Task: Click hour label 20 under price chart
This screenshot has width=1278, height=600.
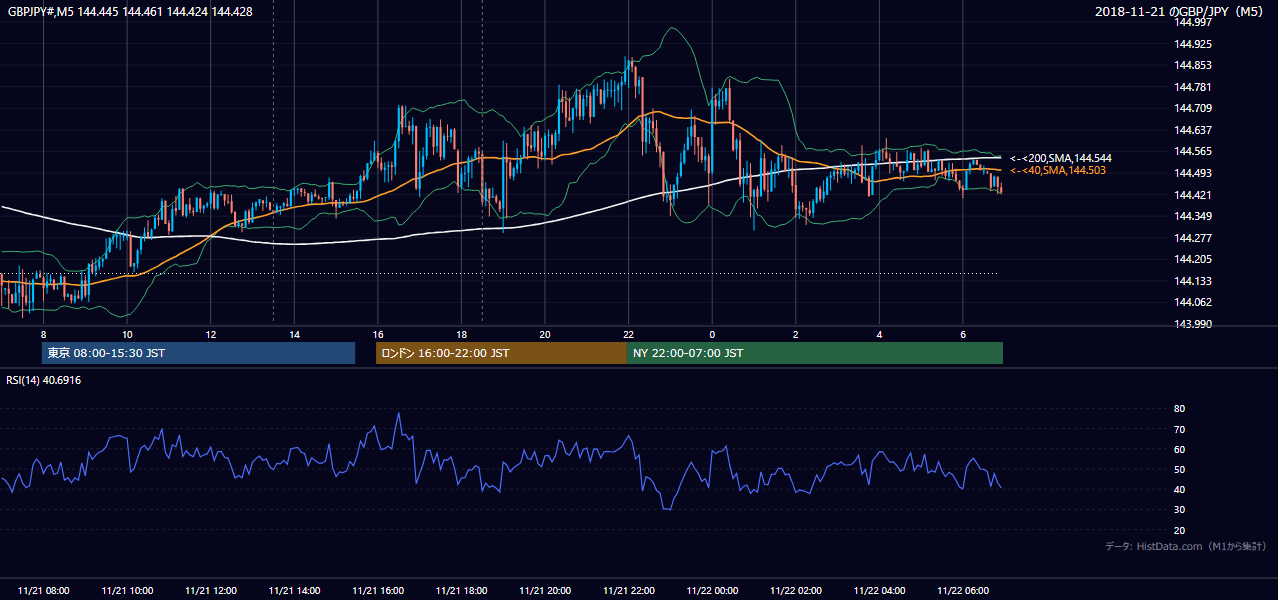Action: tap(545, 334)
